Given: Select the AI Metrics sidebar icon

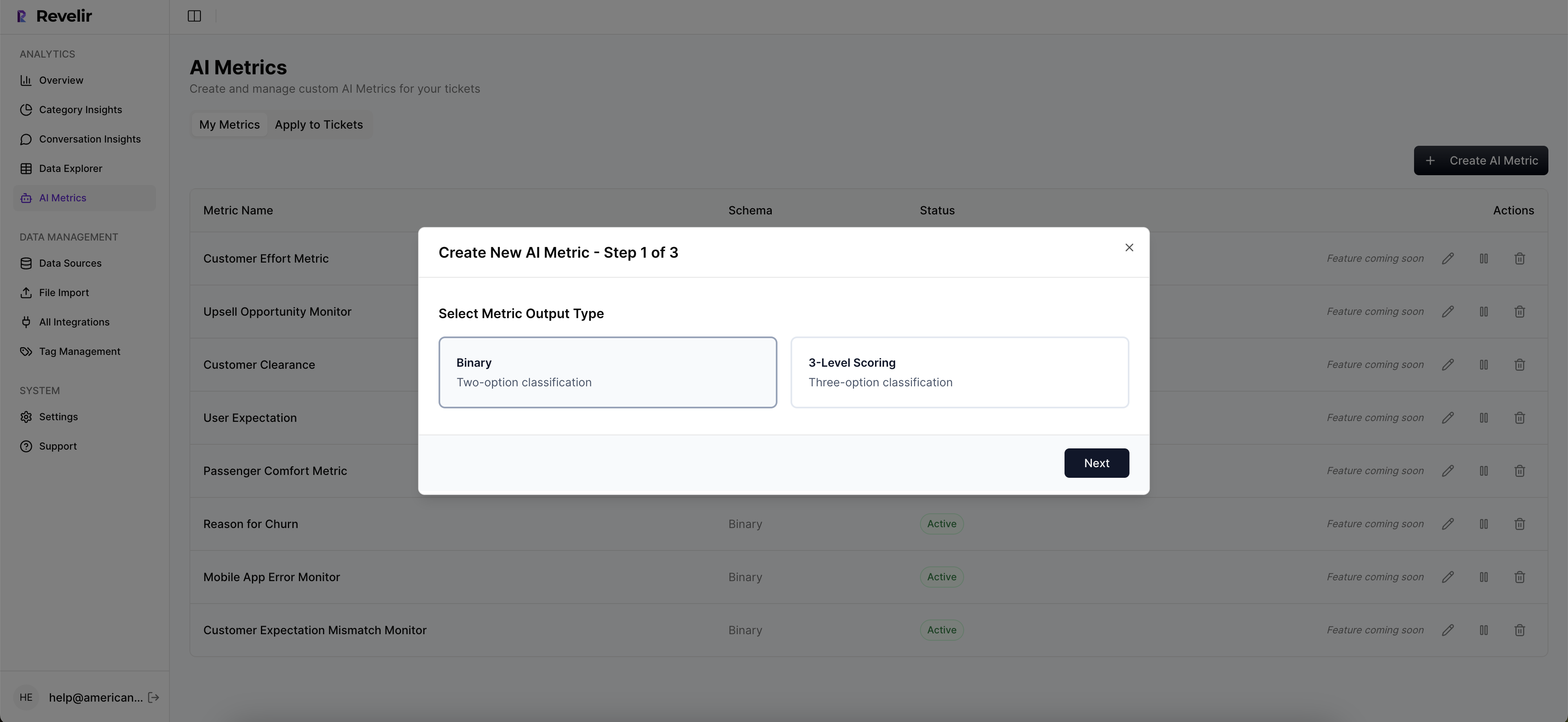Looking at the screenshot, I should pyautogui.click(x=26, y=197).
